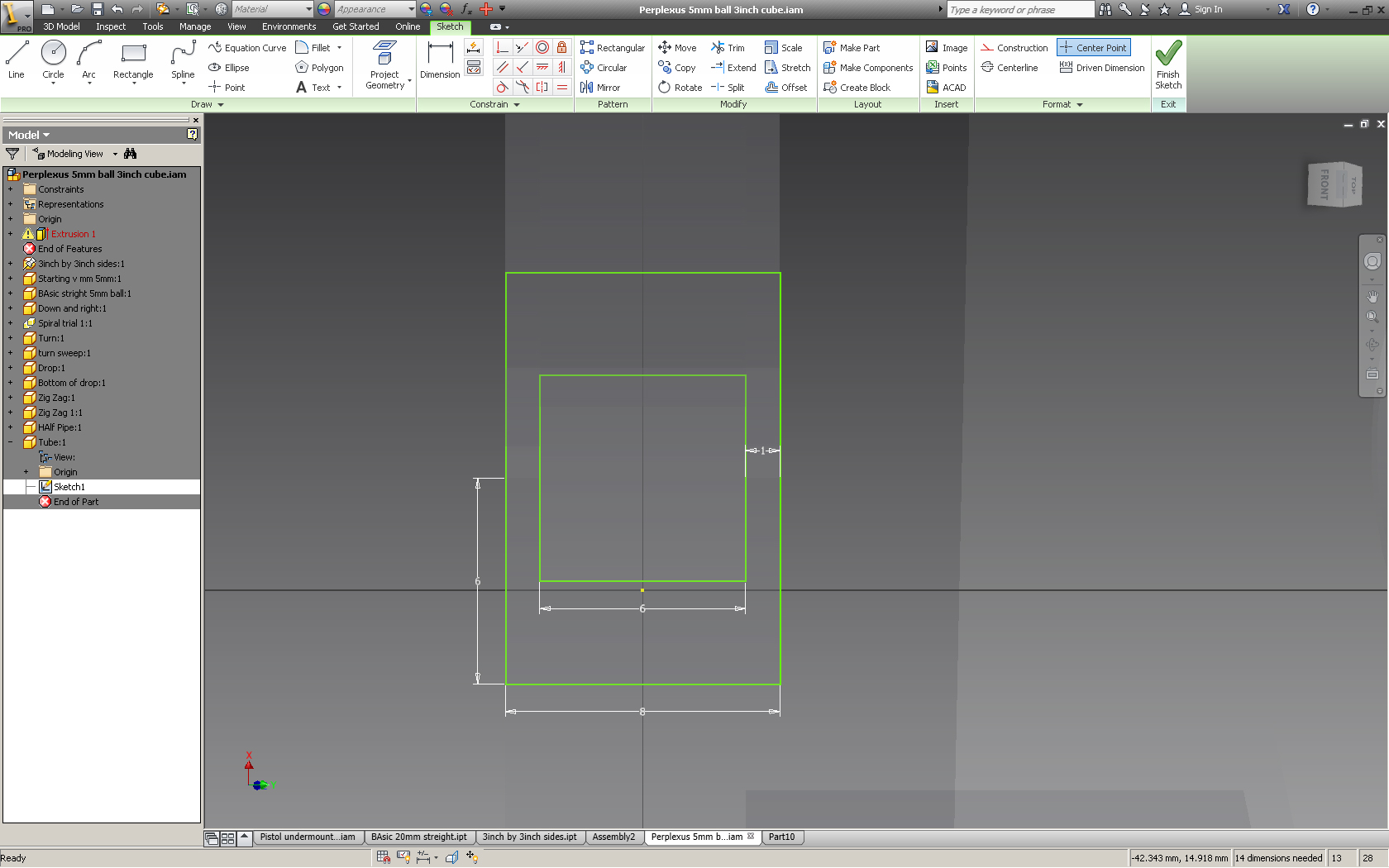Screen dimensions: 1389x868
Task: Expand the Constrain panel dropdown
Action: tap(494, 104)
